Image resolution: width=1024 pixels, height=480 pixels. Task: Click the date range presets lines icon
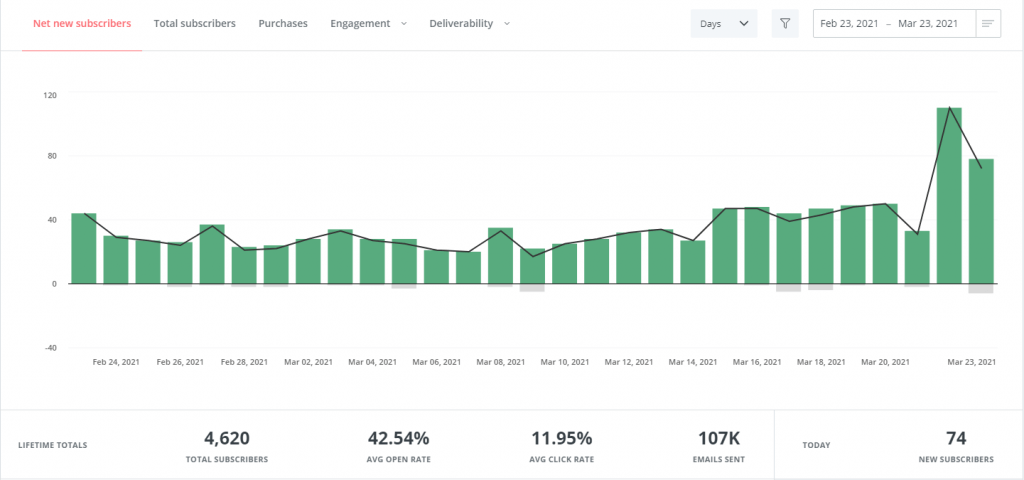coord(988,23)
